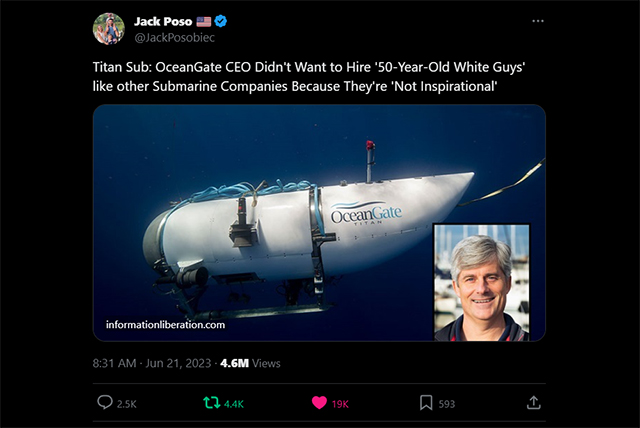Click the 2.5K replies count
Screen dimensions: 640x428
tap(127, 404)
